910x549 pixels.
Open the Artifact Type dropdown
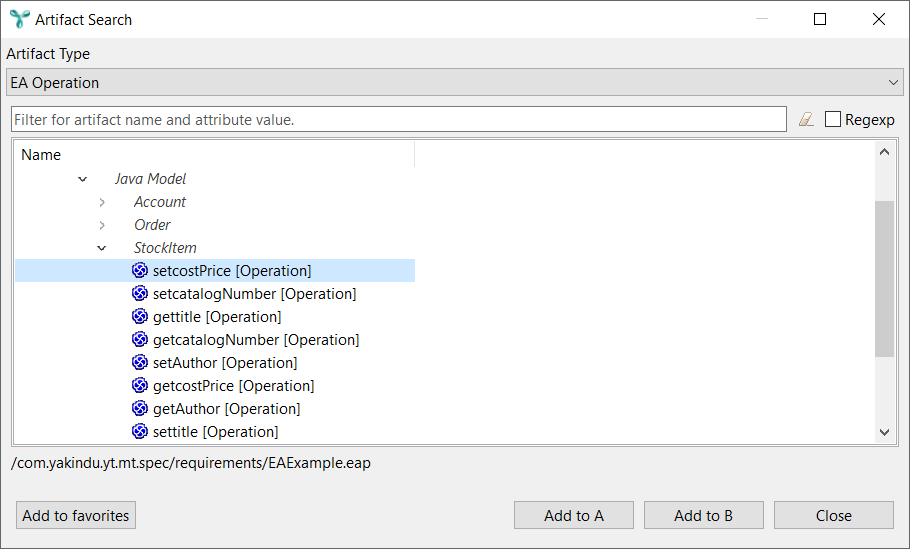pos(455,83)
